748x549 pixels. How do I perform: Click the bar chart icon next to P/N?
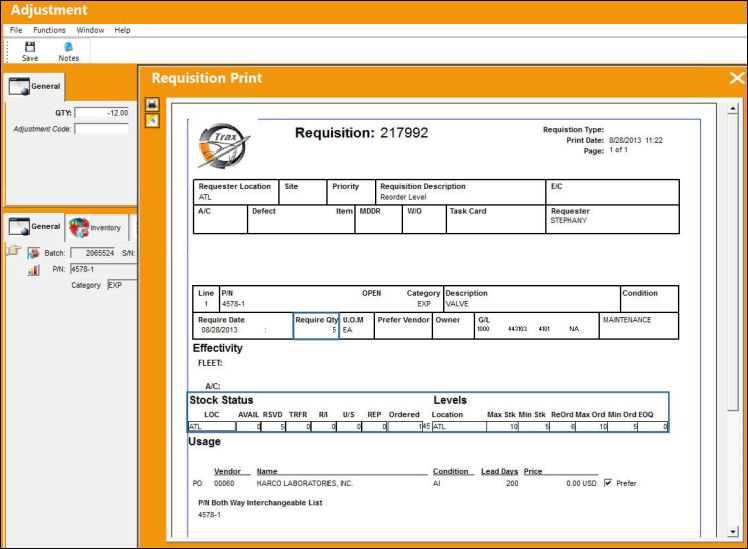33,270
